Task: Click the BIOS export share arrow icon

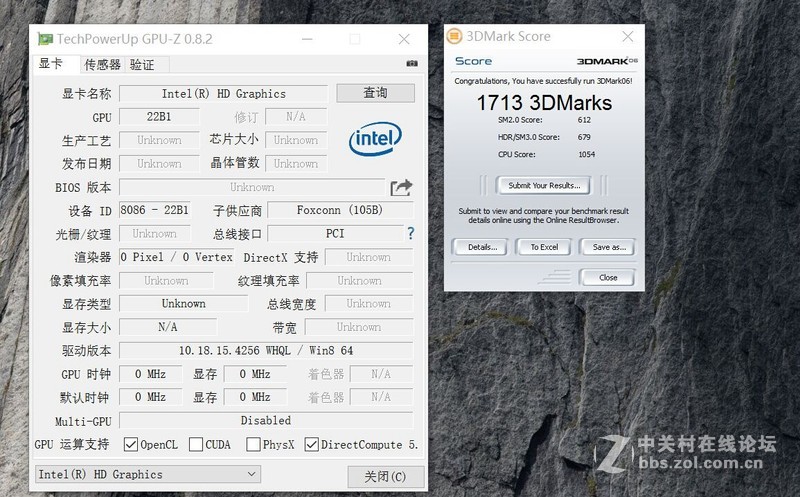Action: point(401,187)
